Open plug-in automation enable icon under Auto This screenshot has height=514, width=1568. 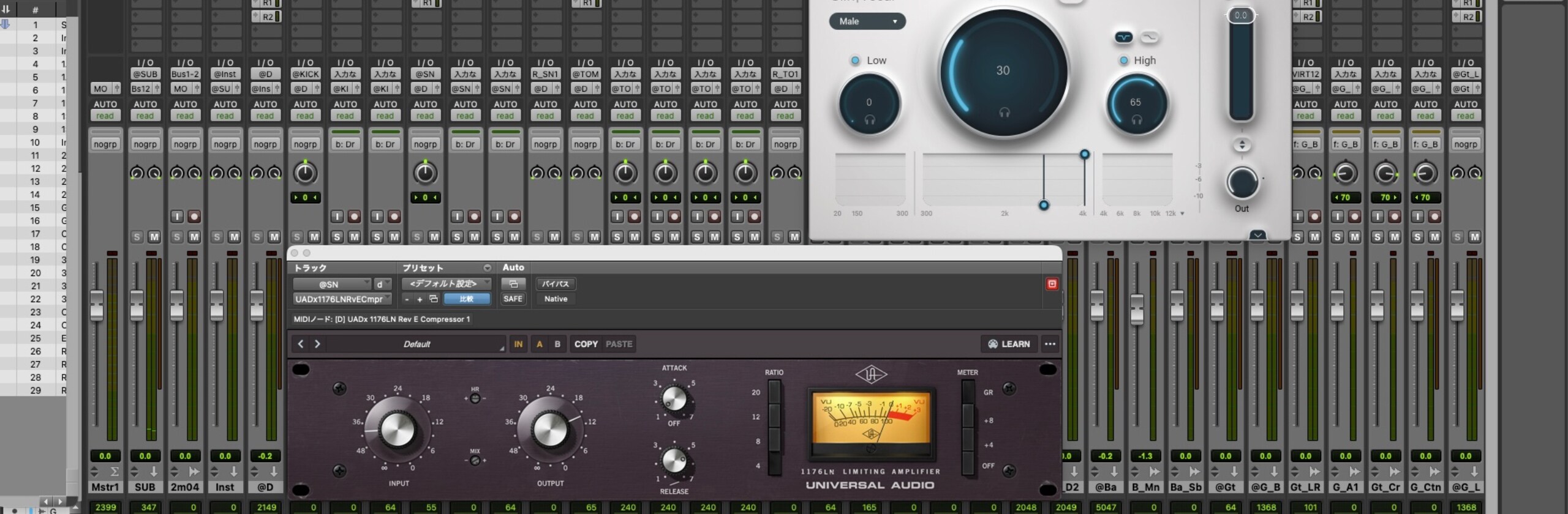tap(513, 284)
